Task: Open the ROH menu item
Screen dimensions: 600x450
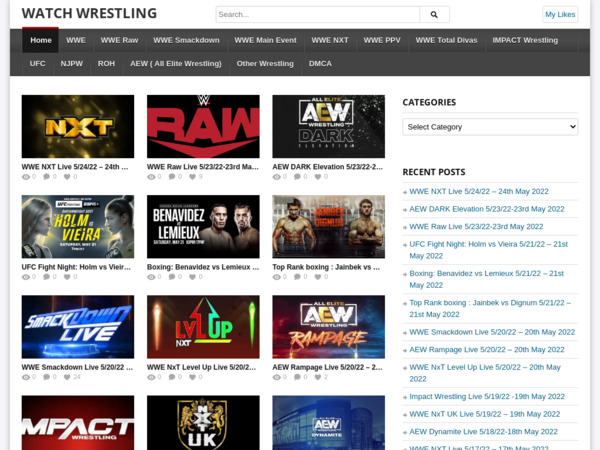Action: [x=106, y=64]
